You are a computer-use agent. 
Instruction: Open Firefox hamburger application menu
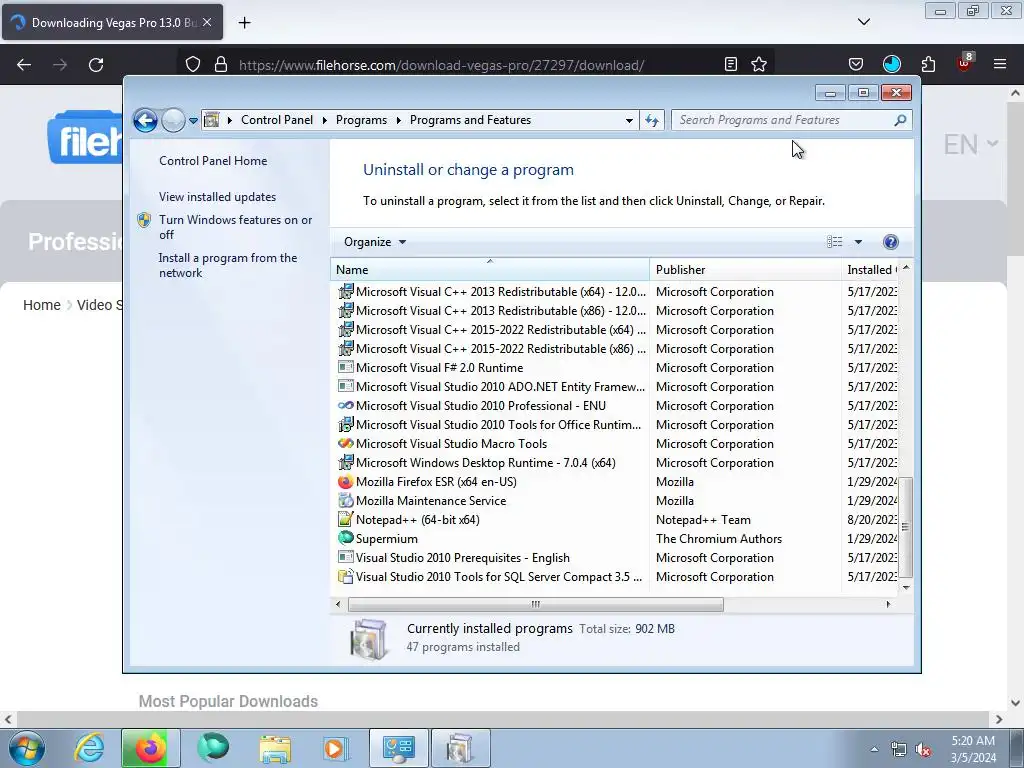pyautogui.click(x=999, y=64)
